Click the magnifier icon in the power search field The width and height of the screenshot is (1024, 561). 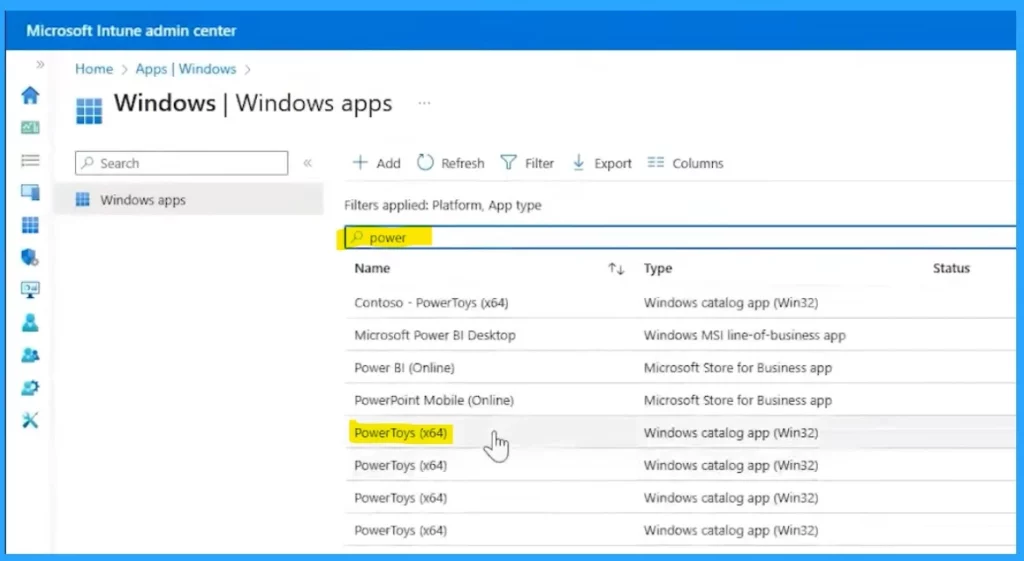point(357,237)
